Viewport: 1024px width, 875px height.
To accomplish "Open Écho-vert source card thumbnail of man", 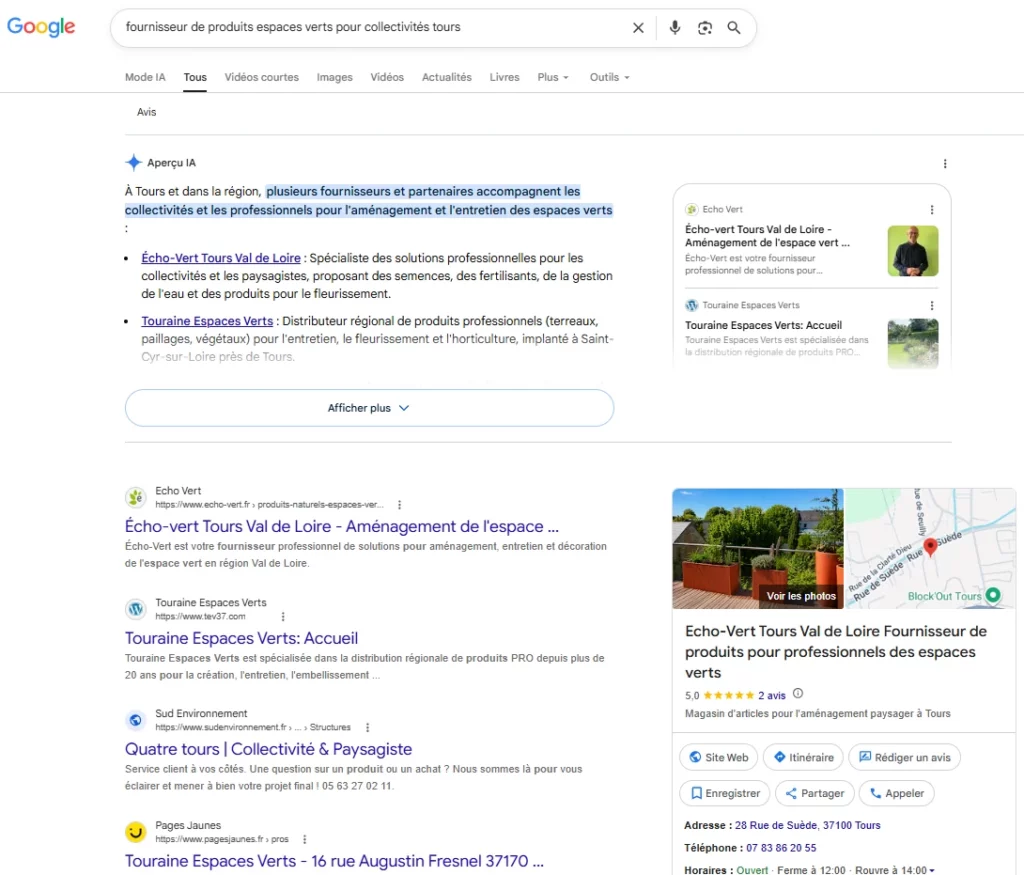I will [912, 251].
